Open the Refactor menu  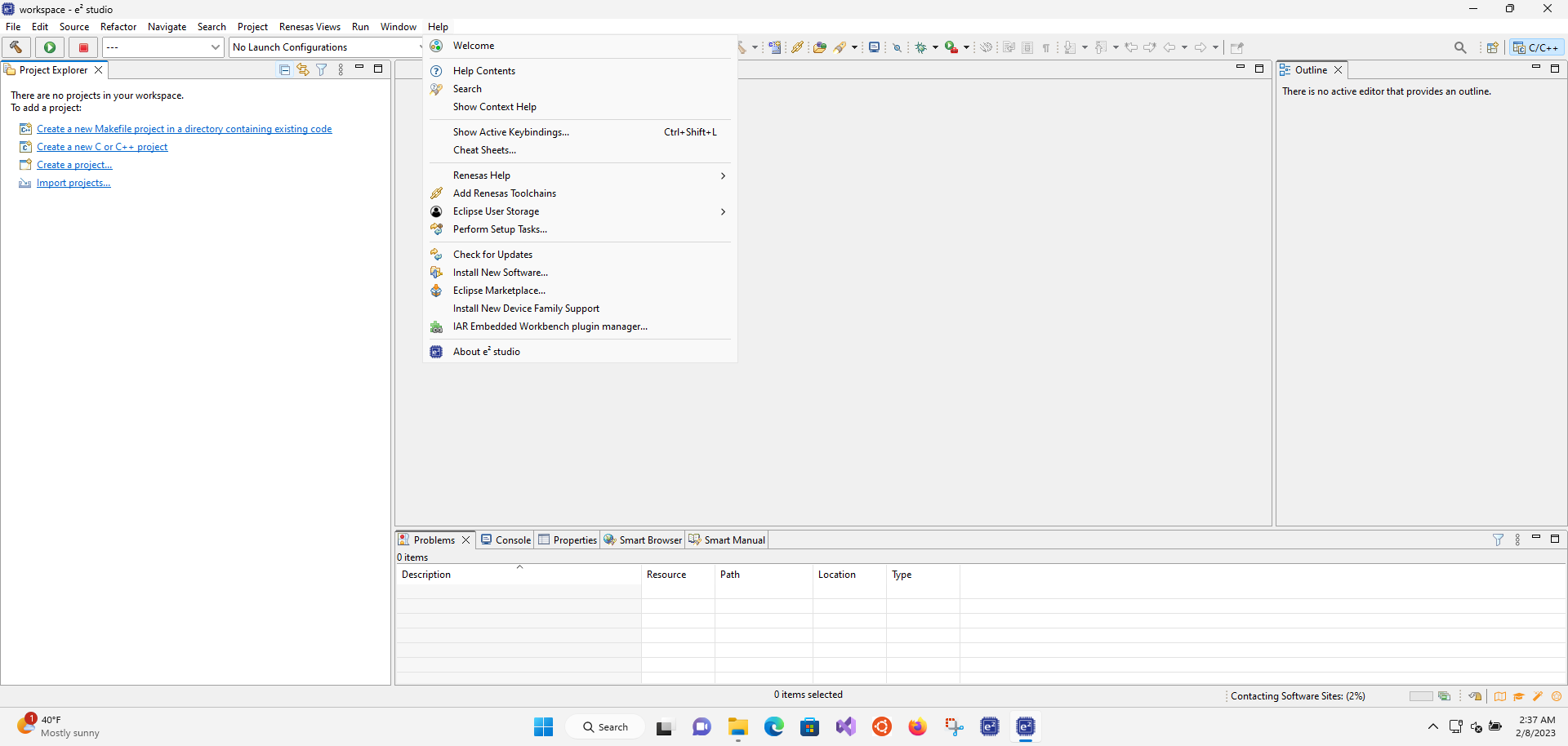pos(118,27)
